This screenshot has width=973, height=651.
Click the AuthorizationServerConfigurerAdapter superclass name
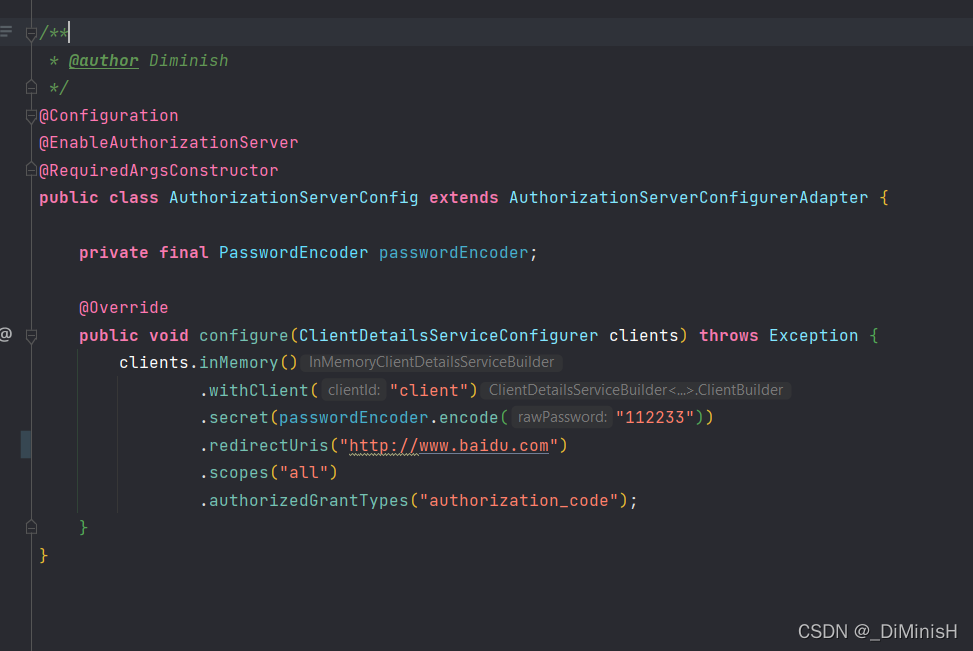pyautogui.click(x=688, y=197)
